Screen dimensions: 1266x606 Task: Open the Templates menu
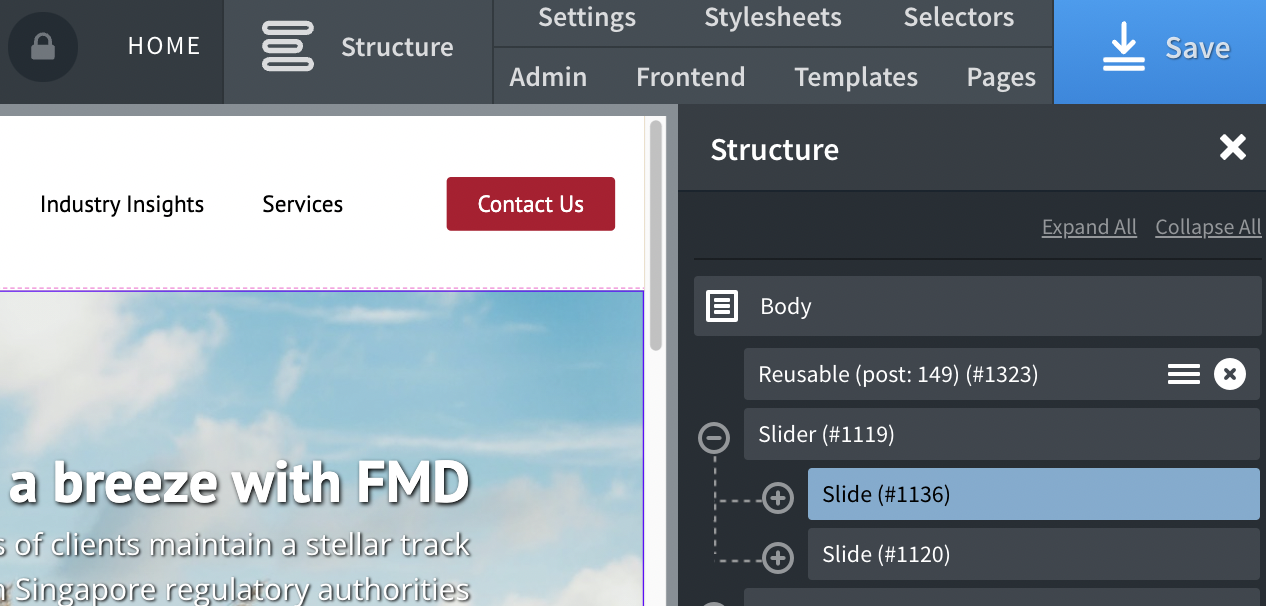[x=856, y=77]
